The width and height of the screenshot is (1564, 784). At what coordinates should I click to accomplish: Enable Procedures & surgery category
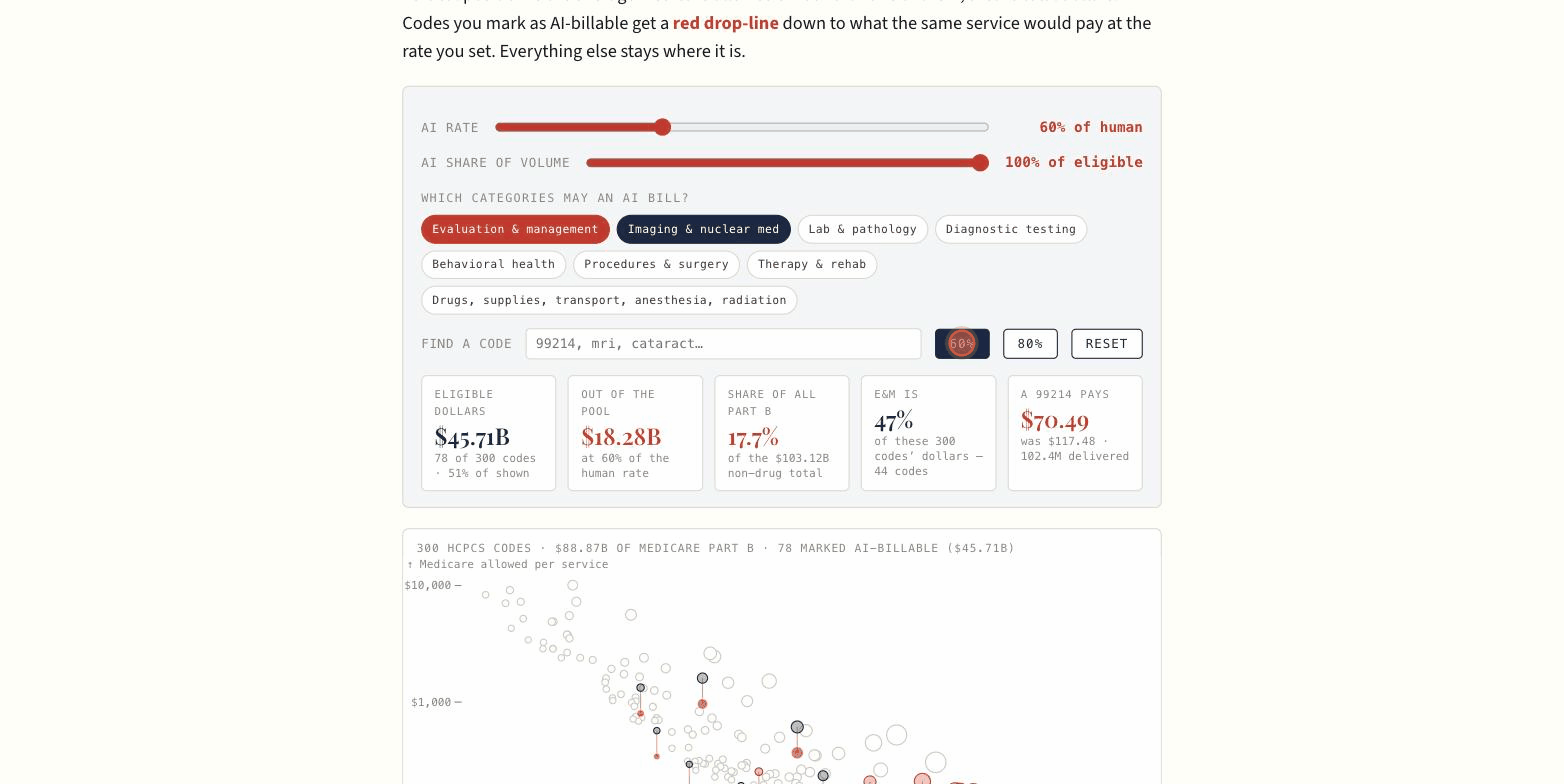[656, 265]
